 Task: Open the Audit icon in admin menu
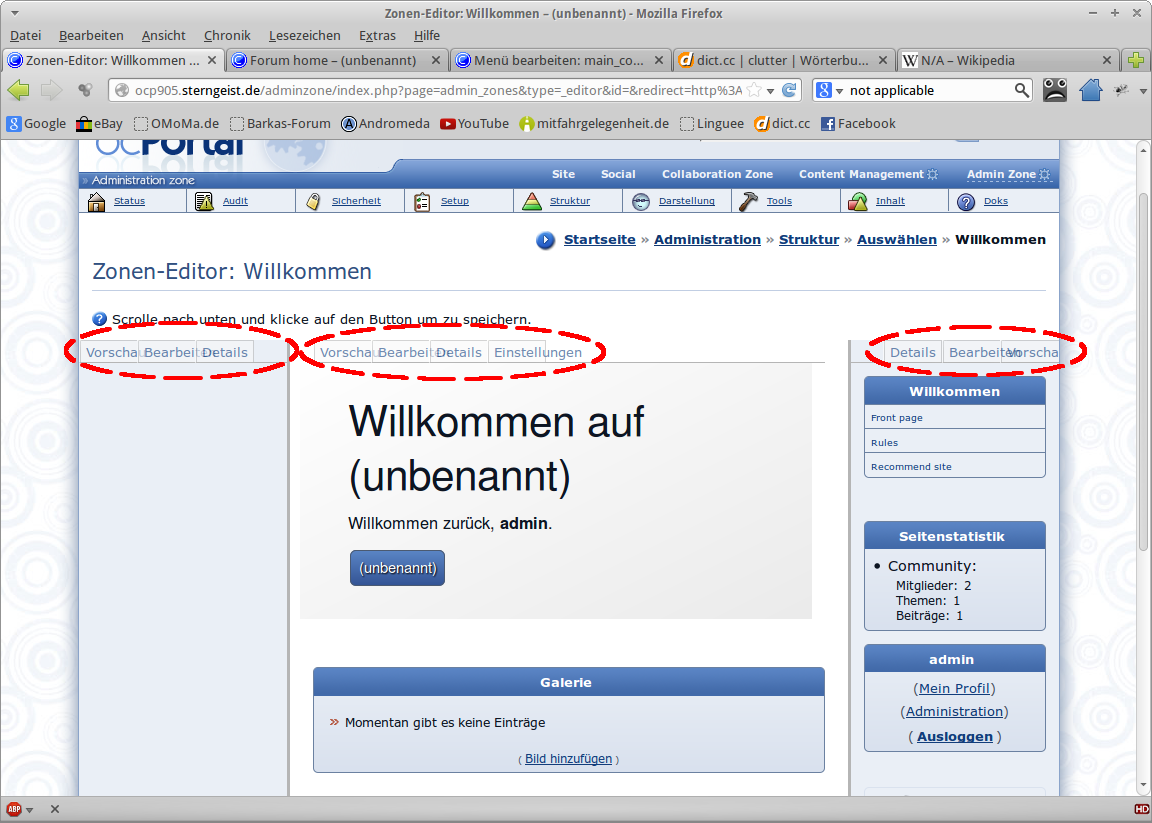click(205, 201)
